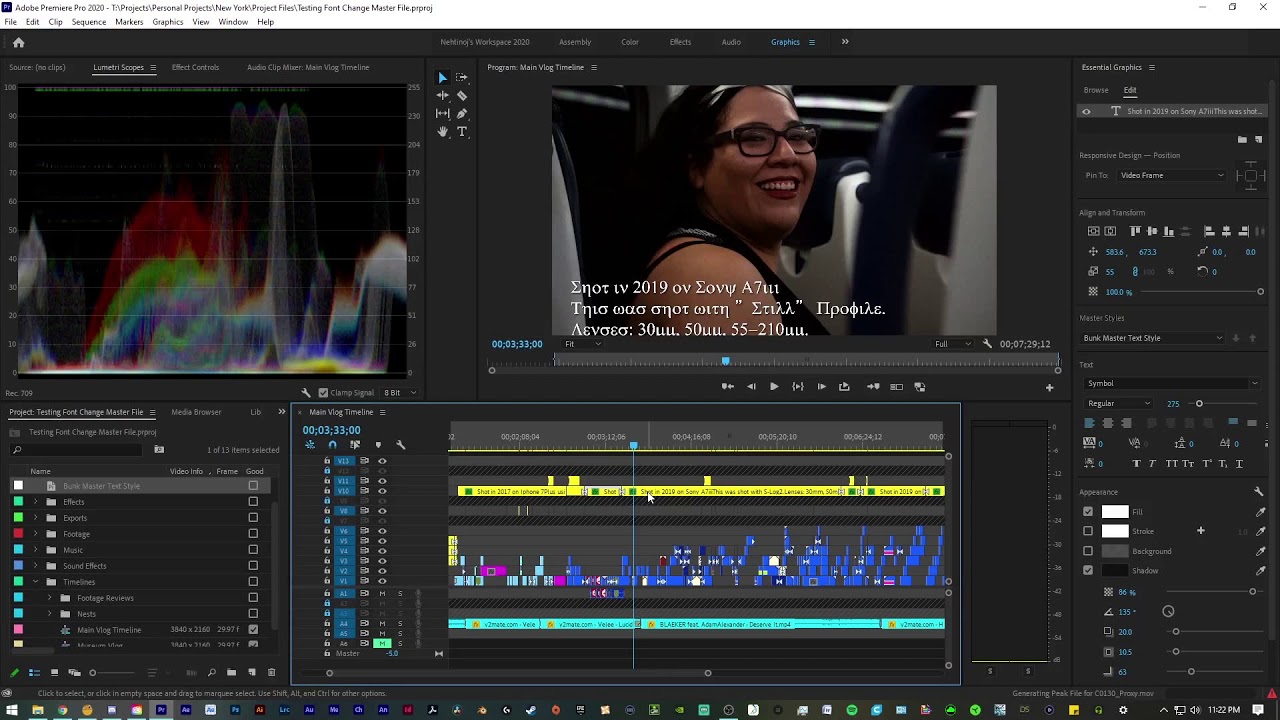Open the Markers menu
The width and height of the screenshot is (1280, 720).
coord(129,22)
